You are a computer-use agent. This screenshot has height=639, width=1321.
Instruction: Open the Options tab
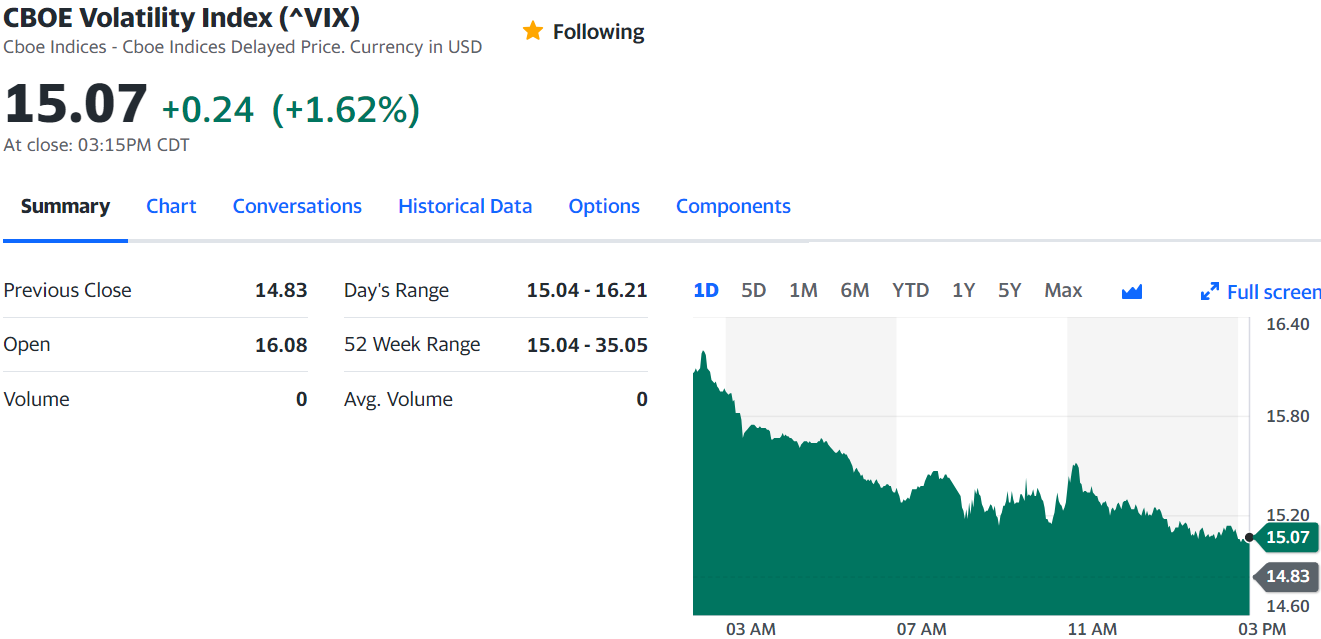pos(604,206)
